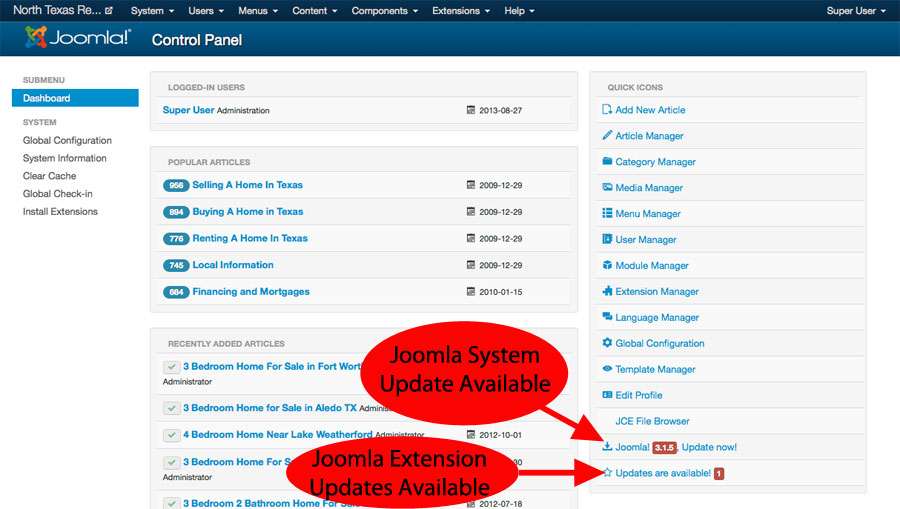The image size is (900, 509).
Task: Toggle published check for Aledo TX article
Action: click(171, 408)
